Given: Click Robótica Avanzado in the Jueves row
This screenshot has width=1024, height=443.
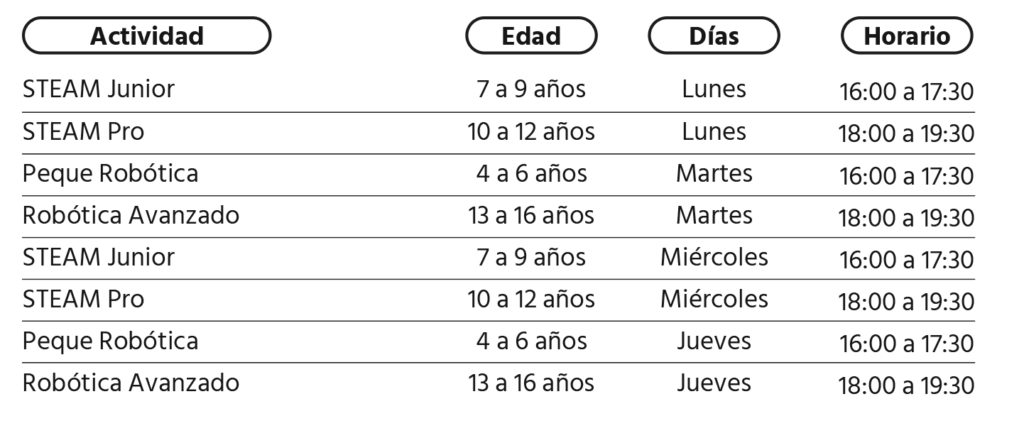Looking at the screenshot, I should tap(131, 382).
